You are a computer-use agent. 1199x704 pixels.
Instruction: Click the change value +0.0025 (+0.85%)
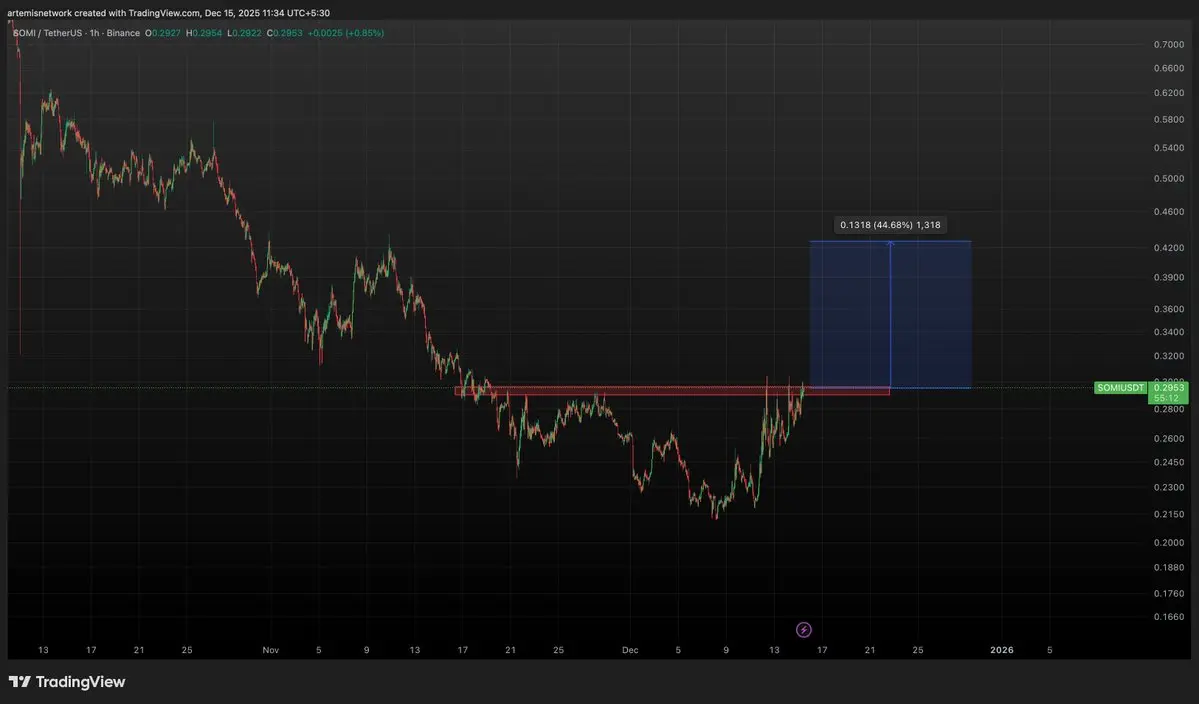coord(346,34)
